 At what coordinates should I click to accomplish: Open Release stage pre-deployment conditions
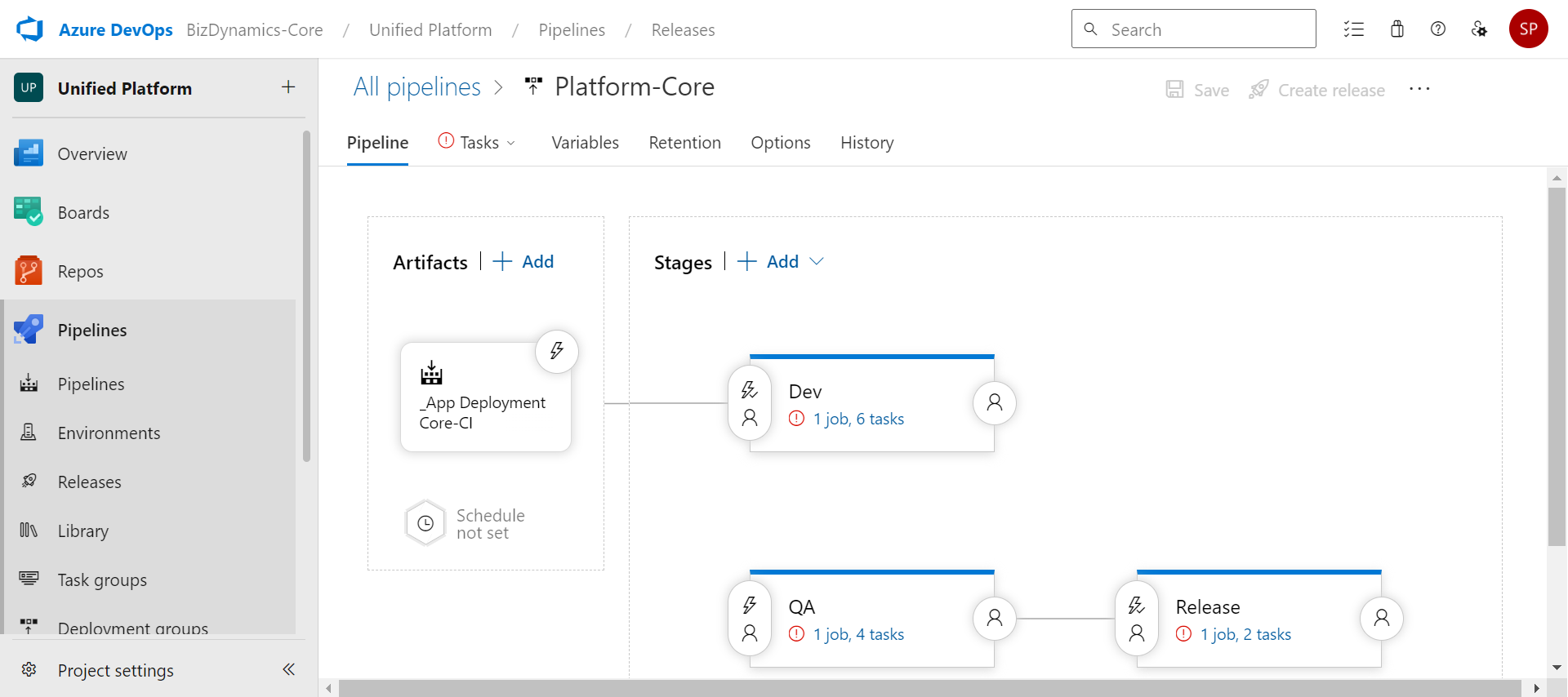pyautogui.click(x=1137, y=619)
